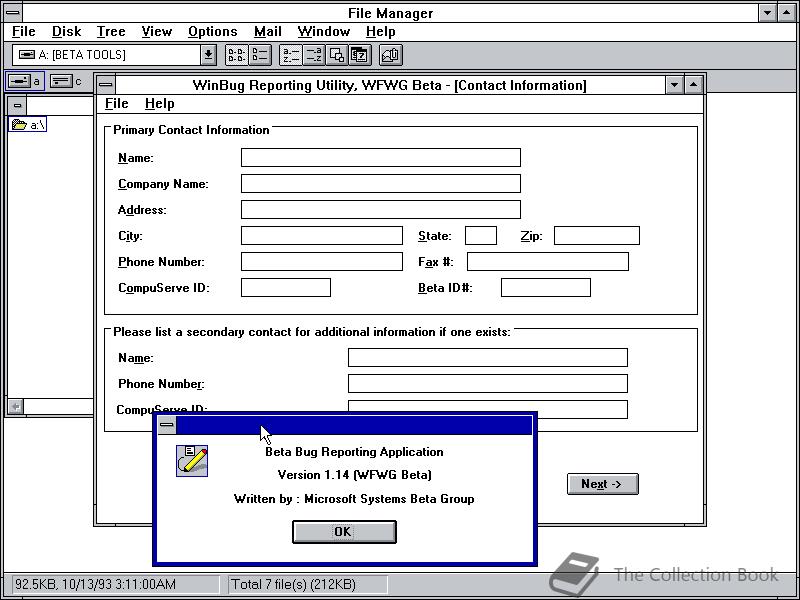
Task: Click the Sort by Type toolbar icon
Action: [314, 55]
